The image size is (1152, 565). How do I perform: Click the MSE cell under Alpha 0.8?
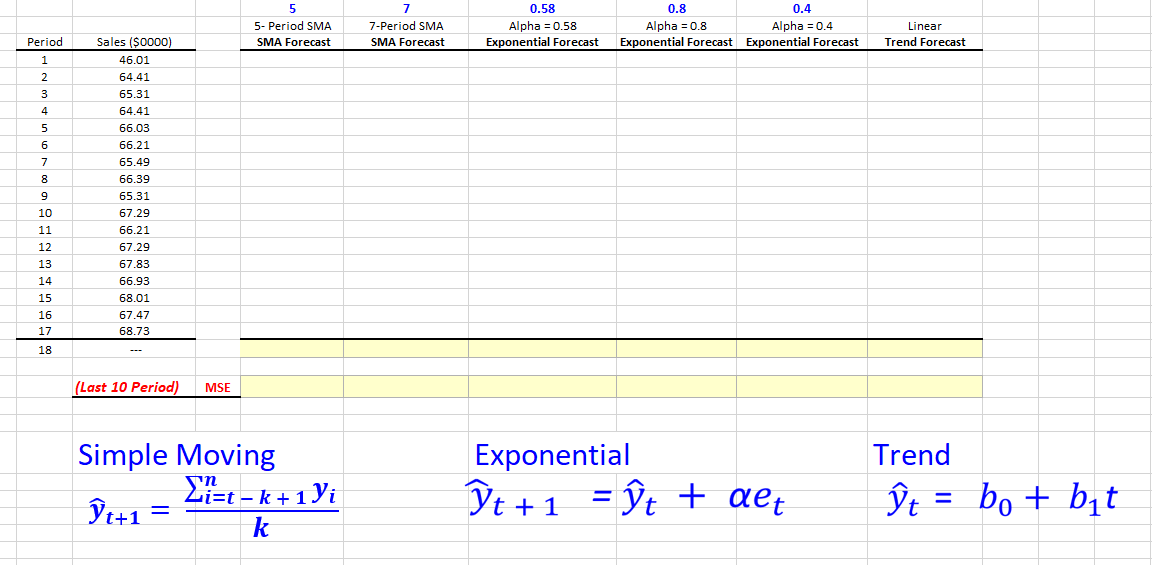(676, 386)
